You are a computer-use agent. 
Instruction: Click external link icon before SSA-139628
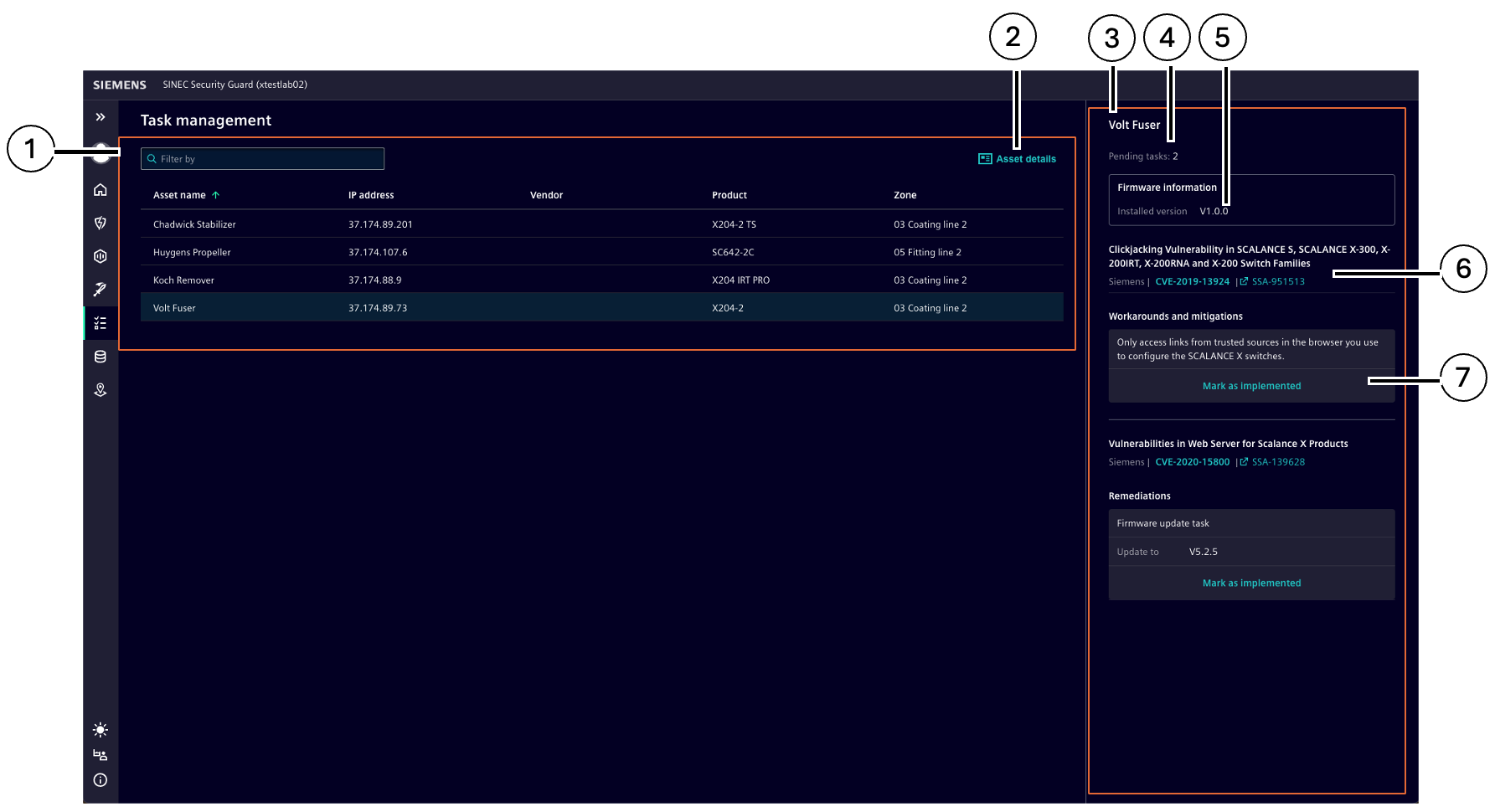(1244, 461)
